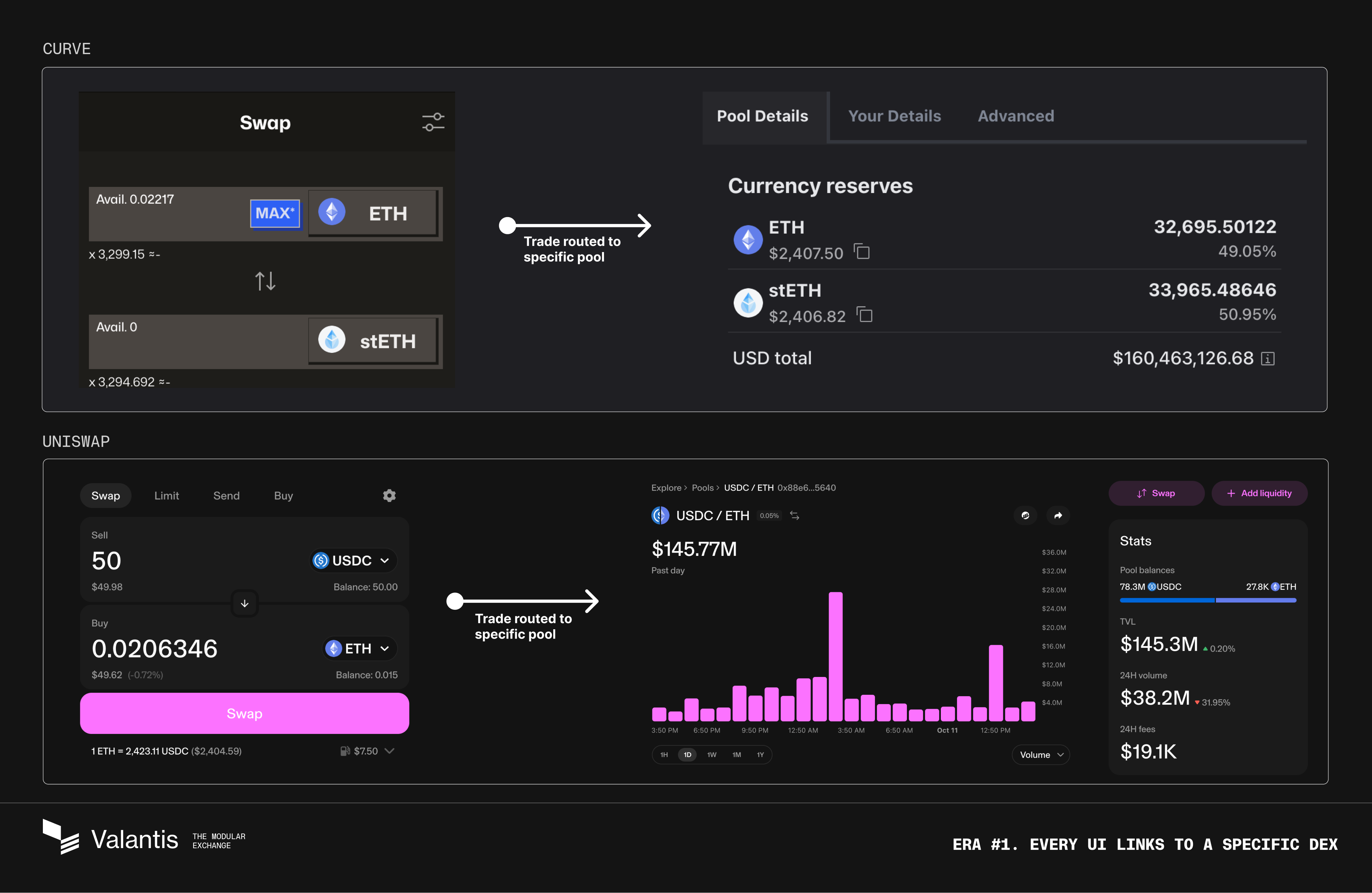The width and height of the screenshot is (1372, 893).
Task: Click stETH logo in Currency reserves
Action: pos(748,303)
